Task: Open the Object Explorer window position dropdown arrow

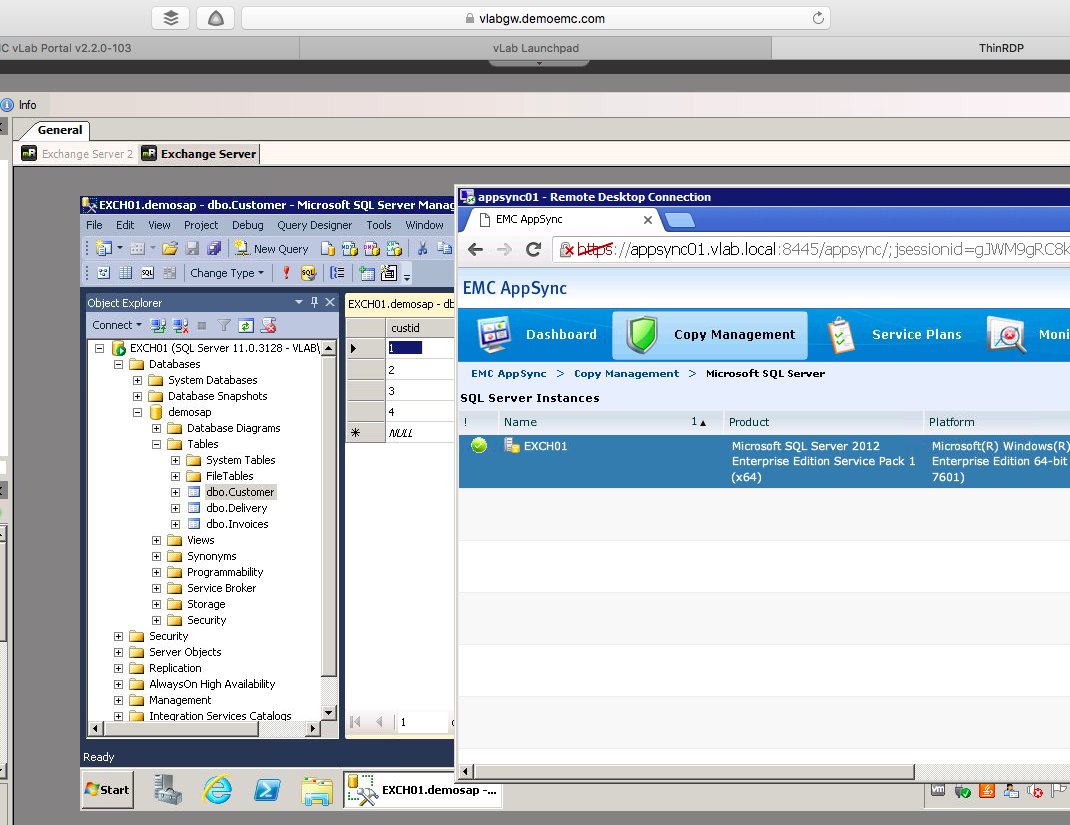Action: [299, 302]
